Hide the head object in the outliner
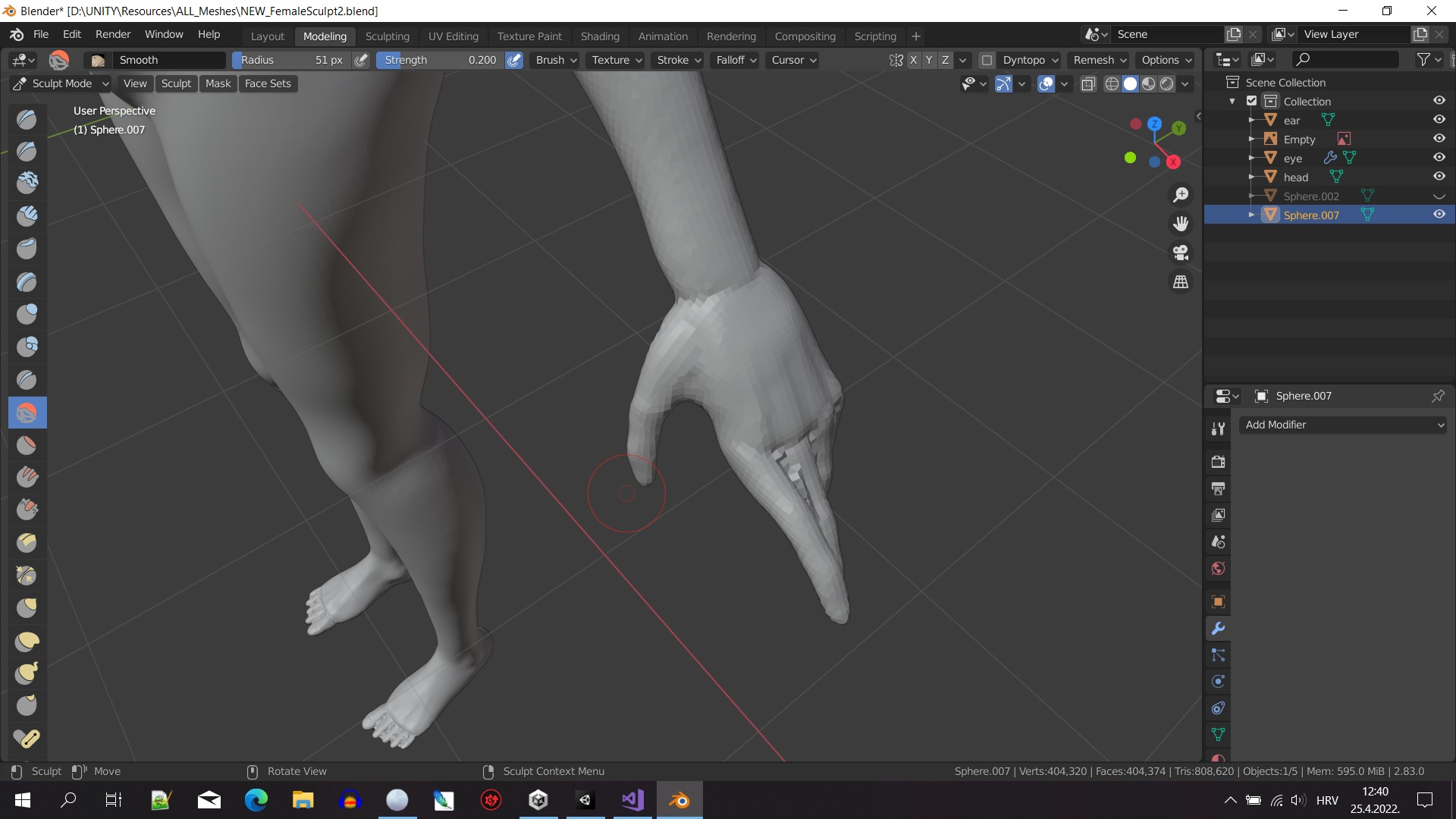Viewport: 1456px width, 819px height. 1440,176
